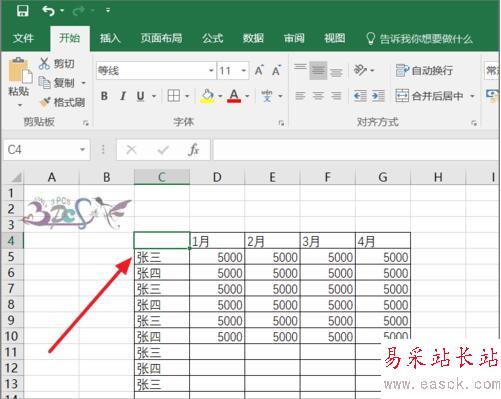Apply the yellow fill color bucket

207,96
